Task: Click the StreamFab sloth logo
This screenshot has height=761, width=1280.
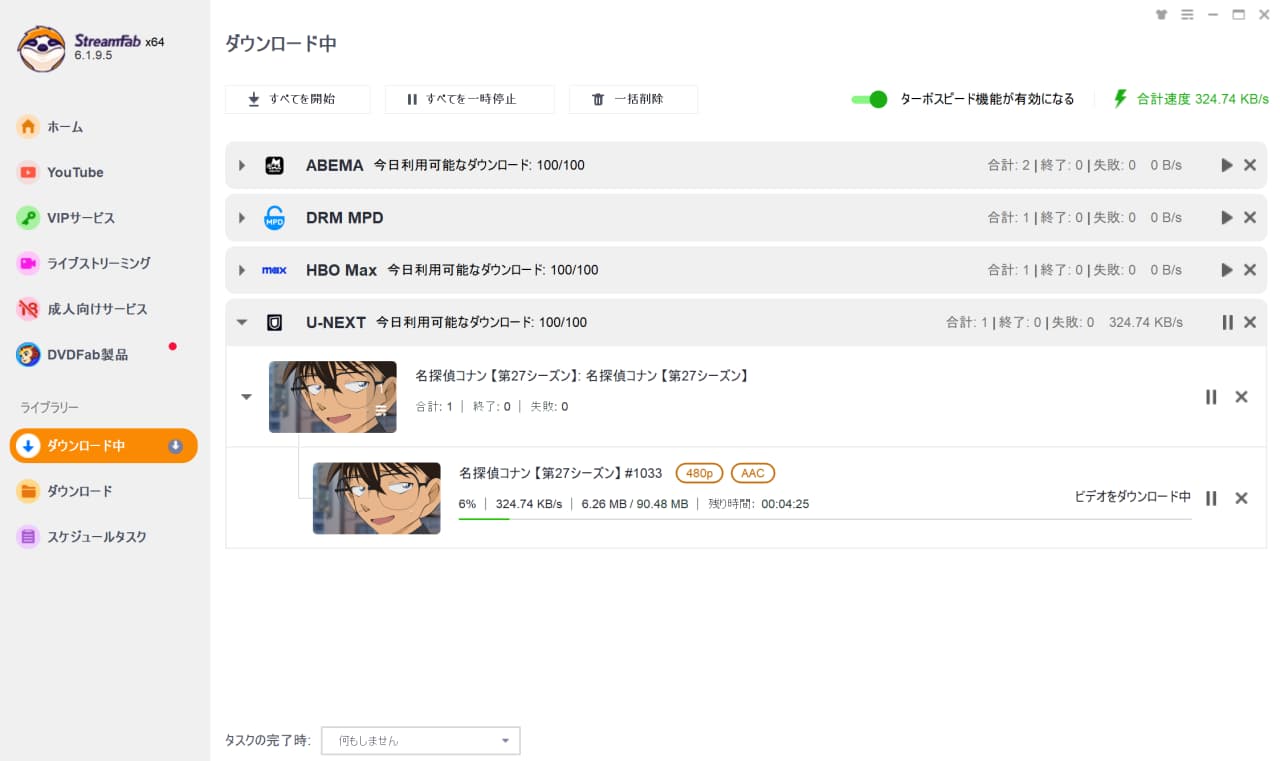Action: 41,48
